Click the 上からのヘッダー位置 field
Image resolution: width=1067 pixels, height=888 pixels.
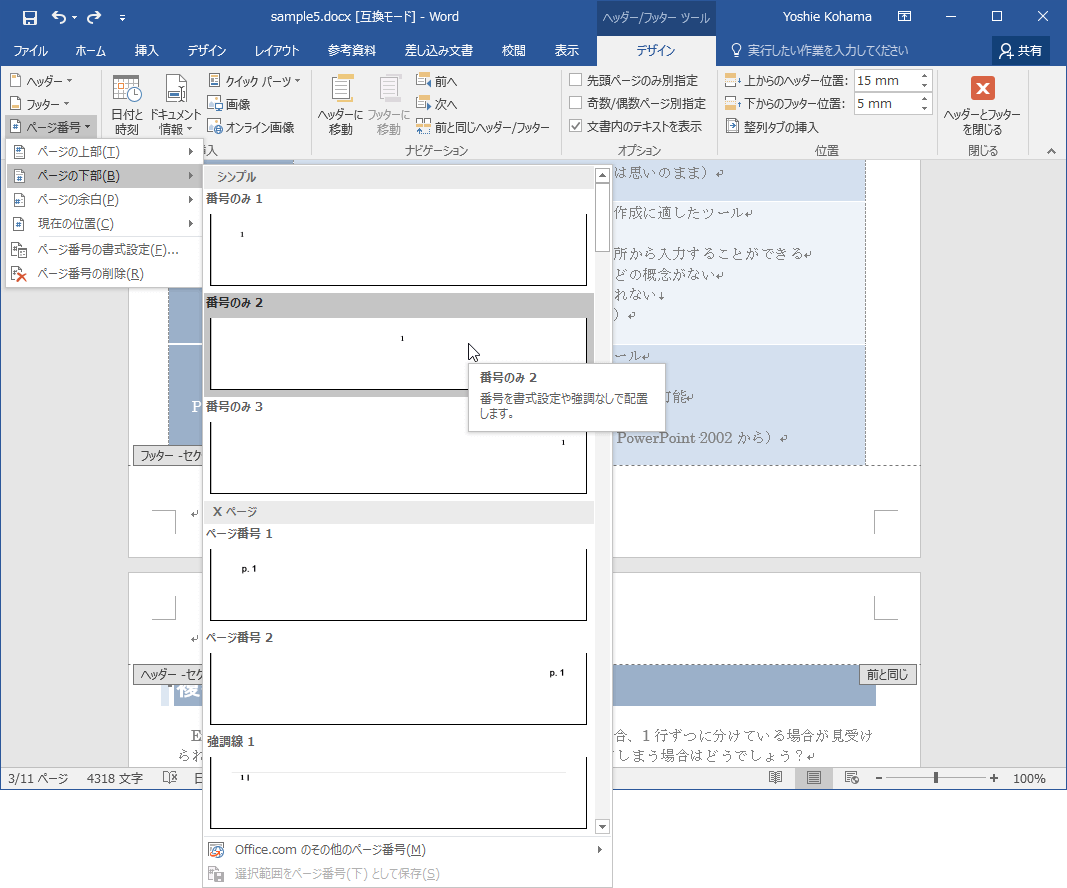(887, 80)
